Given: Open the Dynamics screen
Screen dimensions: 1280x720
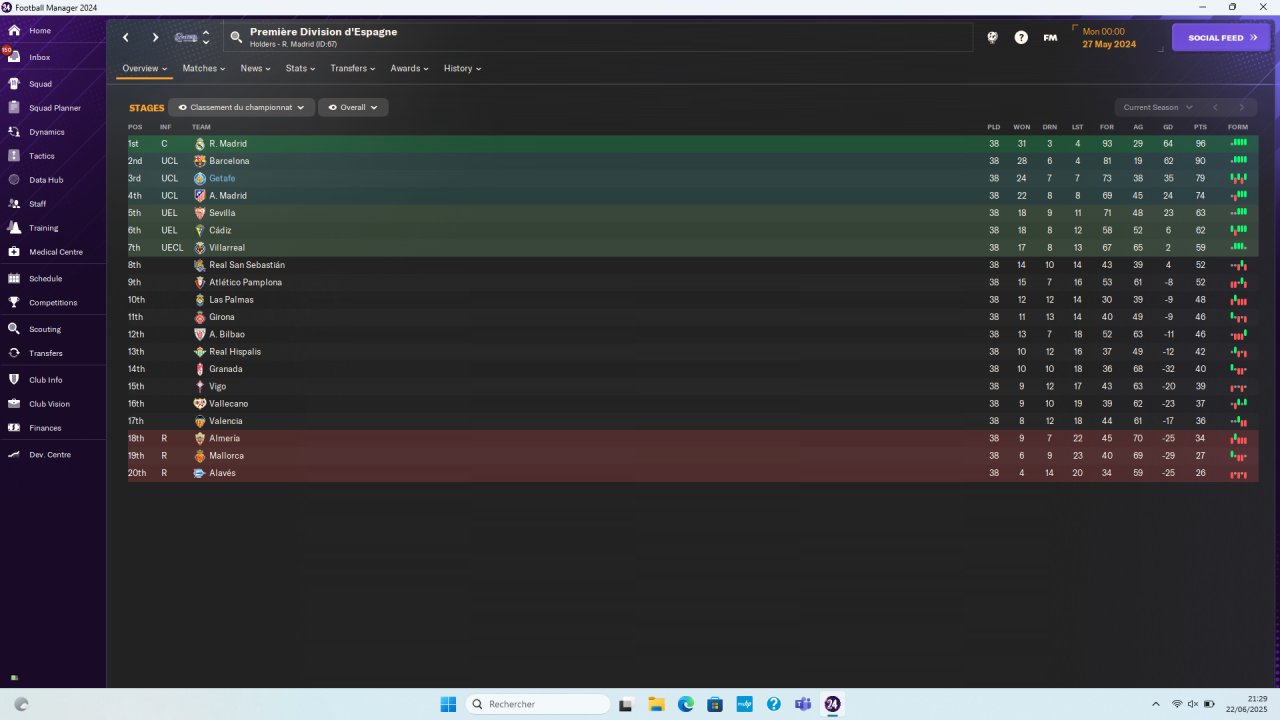Looking at the screenshot, I should coord(46,132).
